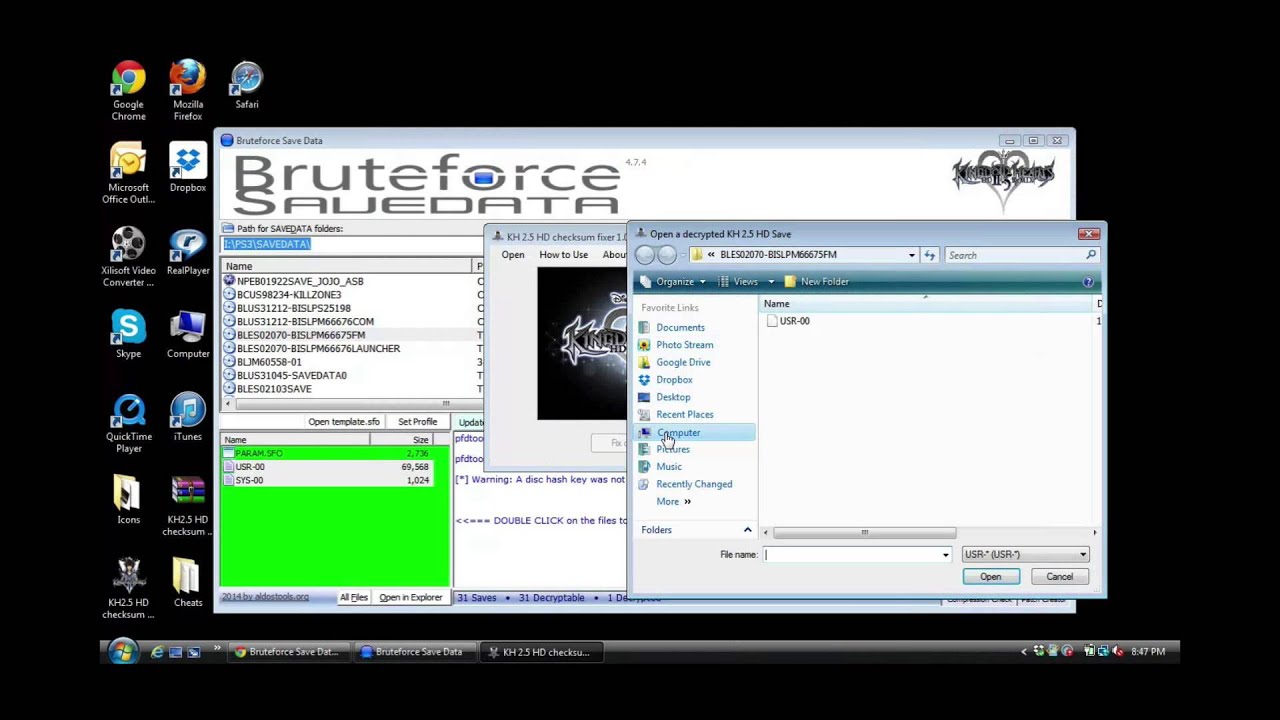Select BCUS98234-KILLZONE3 save in Bruteforce list

[289, 295]
